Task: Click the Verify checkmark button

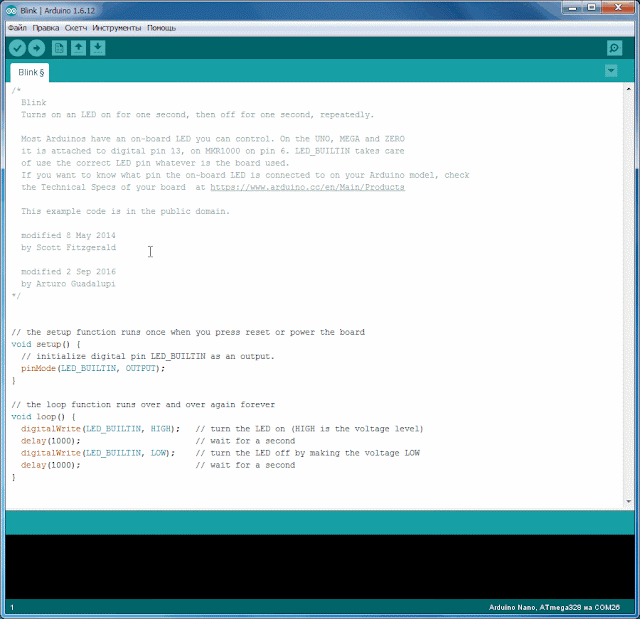Action: click(x=18, y=48)
